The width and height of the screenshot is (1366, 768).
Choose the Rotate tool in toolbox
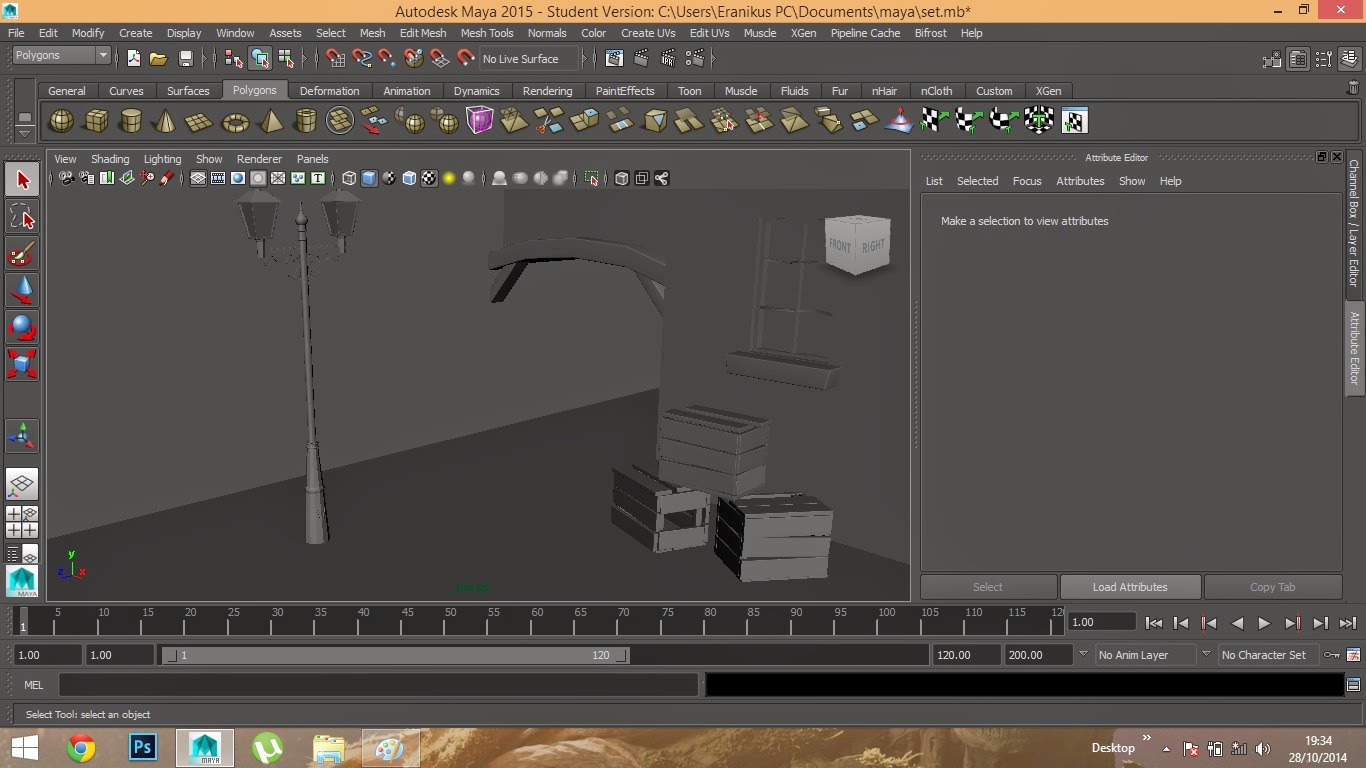pos(22,327)
